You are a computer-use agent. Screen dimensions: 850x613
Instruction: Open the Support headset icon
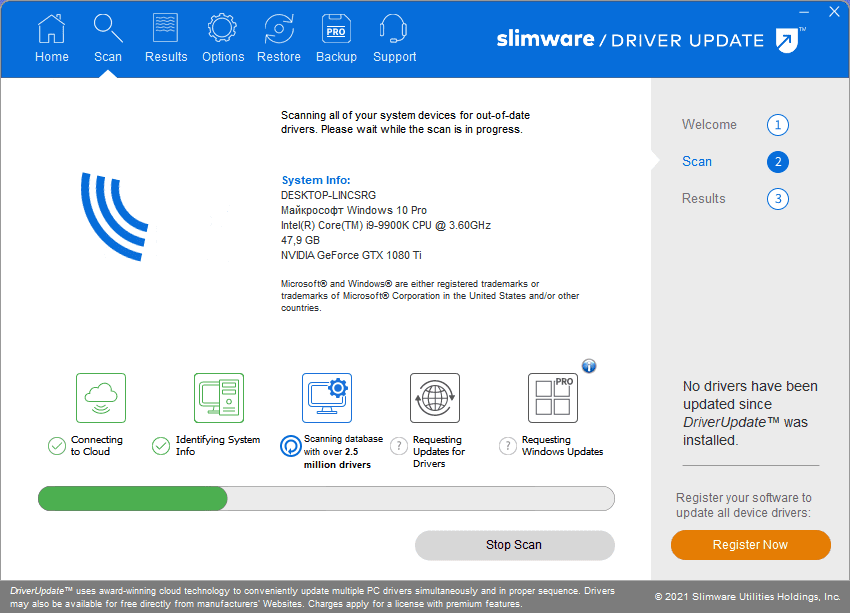(394, 28)
